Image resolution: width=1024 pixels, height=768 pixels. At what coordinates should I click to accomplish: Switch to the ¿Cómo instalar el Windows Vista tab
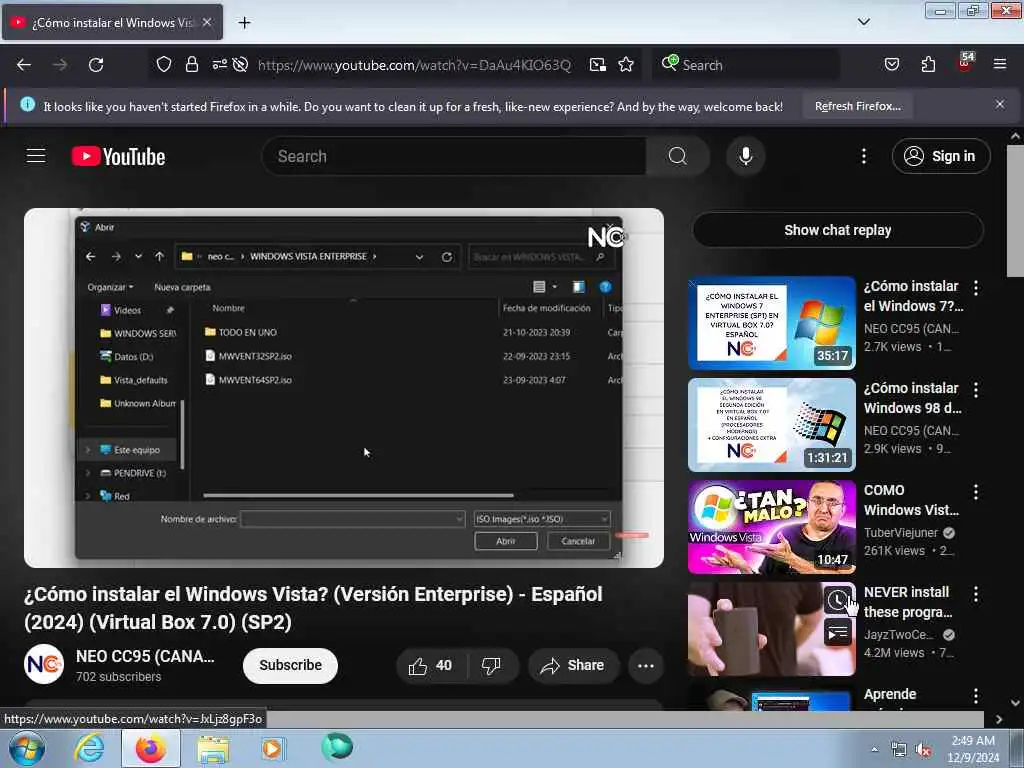click(x=112, y=22)
